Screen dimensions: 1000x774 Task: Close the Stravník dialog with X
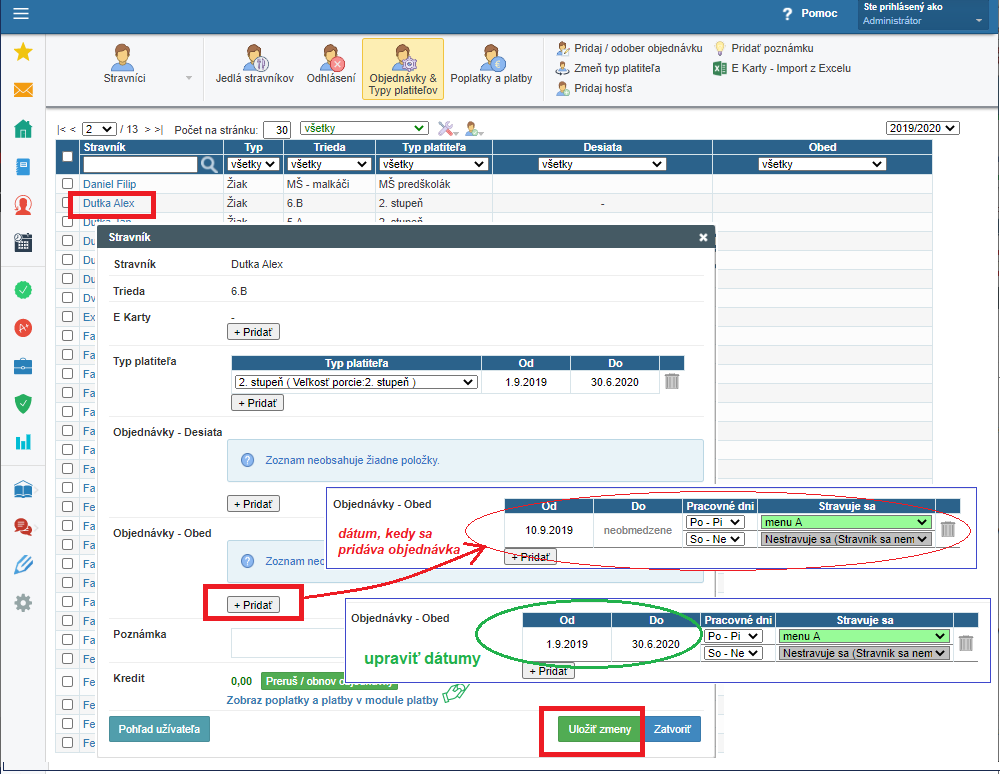[703, 238]
